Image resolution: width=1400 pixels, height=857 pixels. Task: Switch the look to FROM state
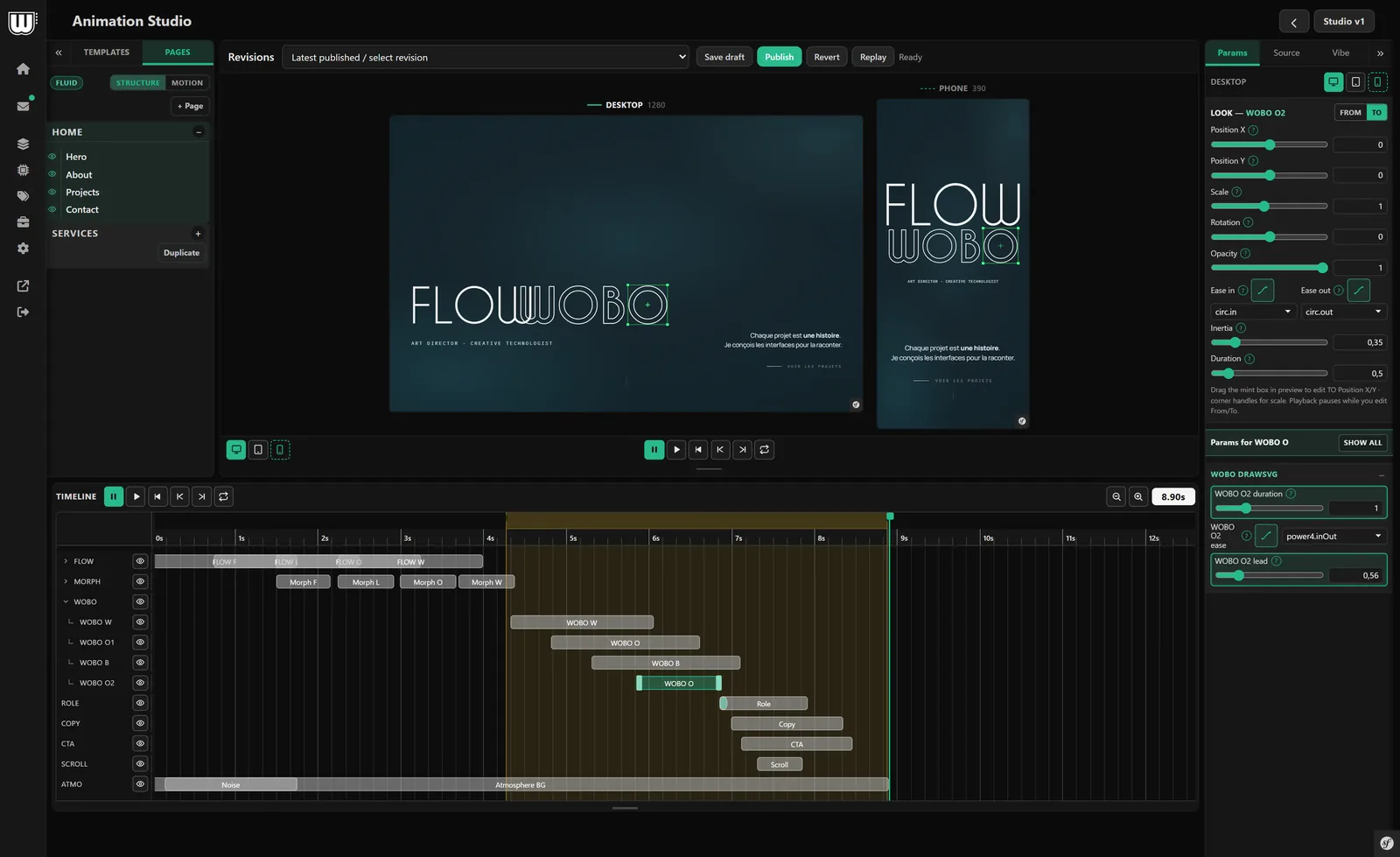click(x=1350, y=113)
